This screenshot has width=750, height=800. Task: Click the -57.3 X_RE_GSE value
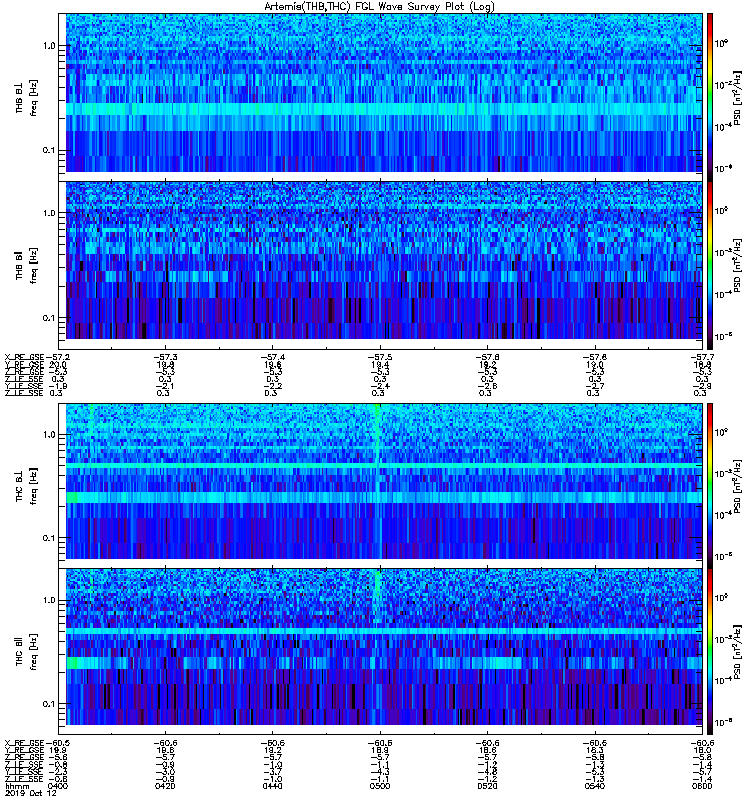click(165, 357)
